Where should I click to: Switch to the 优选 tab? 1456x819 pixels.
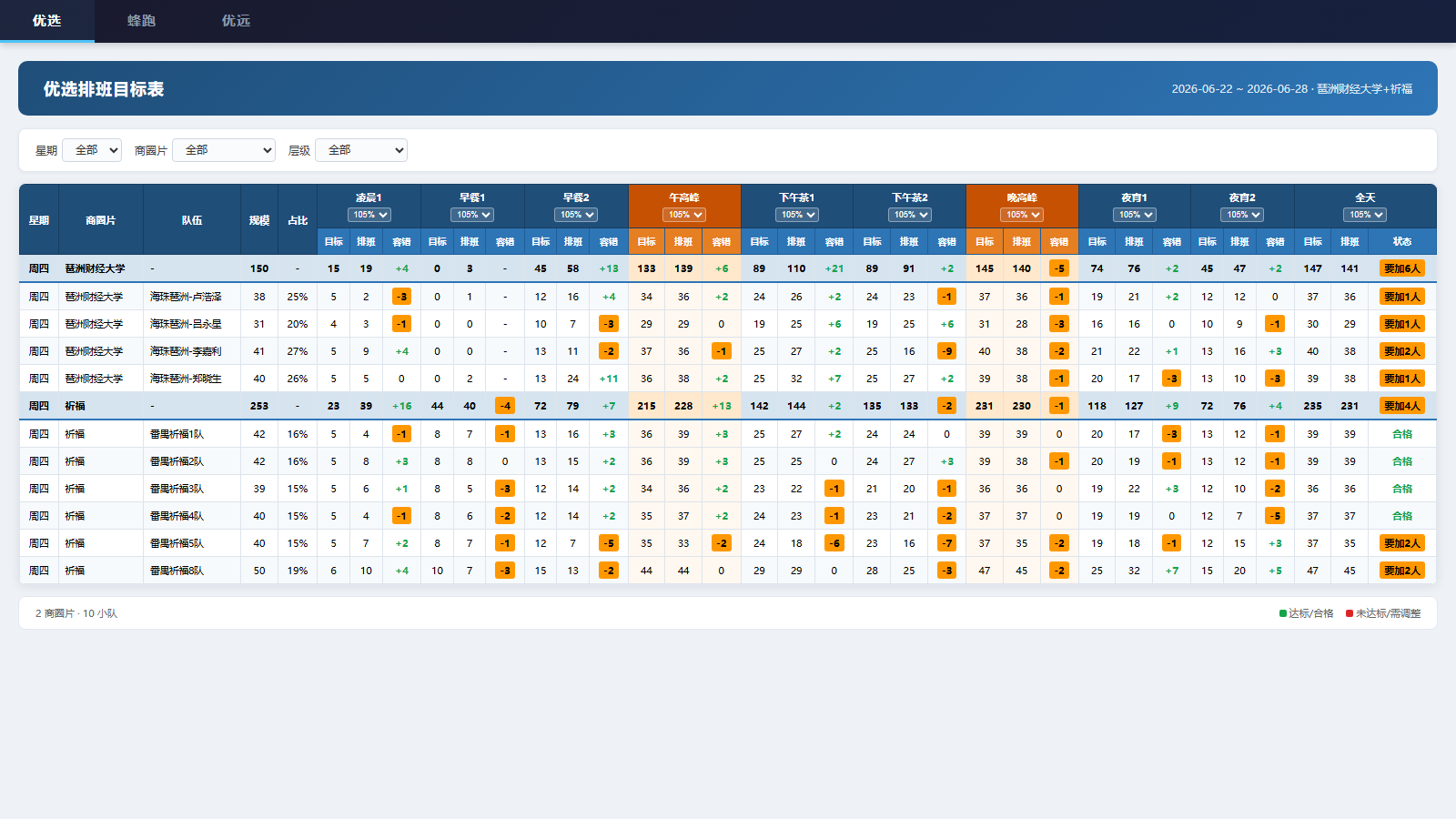click(x=46, y=21)
